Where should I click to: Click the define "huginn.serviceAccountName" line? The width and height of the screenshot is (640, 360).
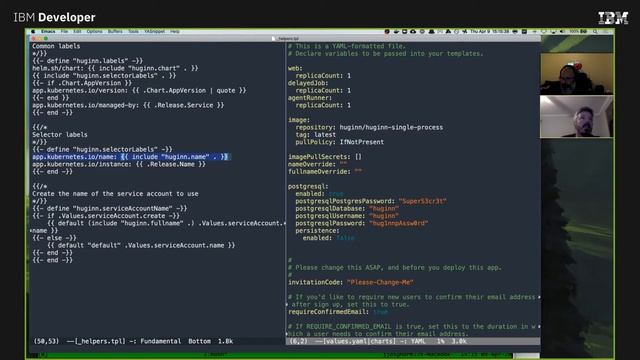click(109, 209)
